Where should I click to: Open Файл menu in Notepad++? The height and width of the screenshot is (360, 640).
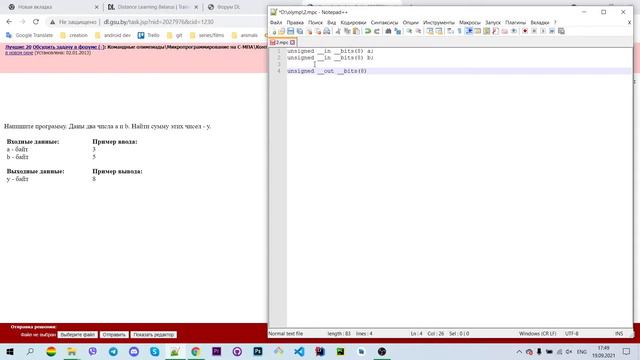tap(276, 22)
